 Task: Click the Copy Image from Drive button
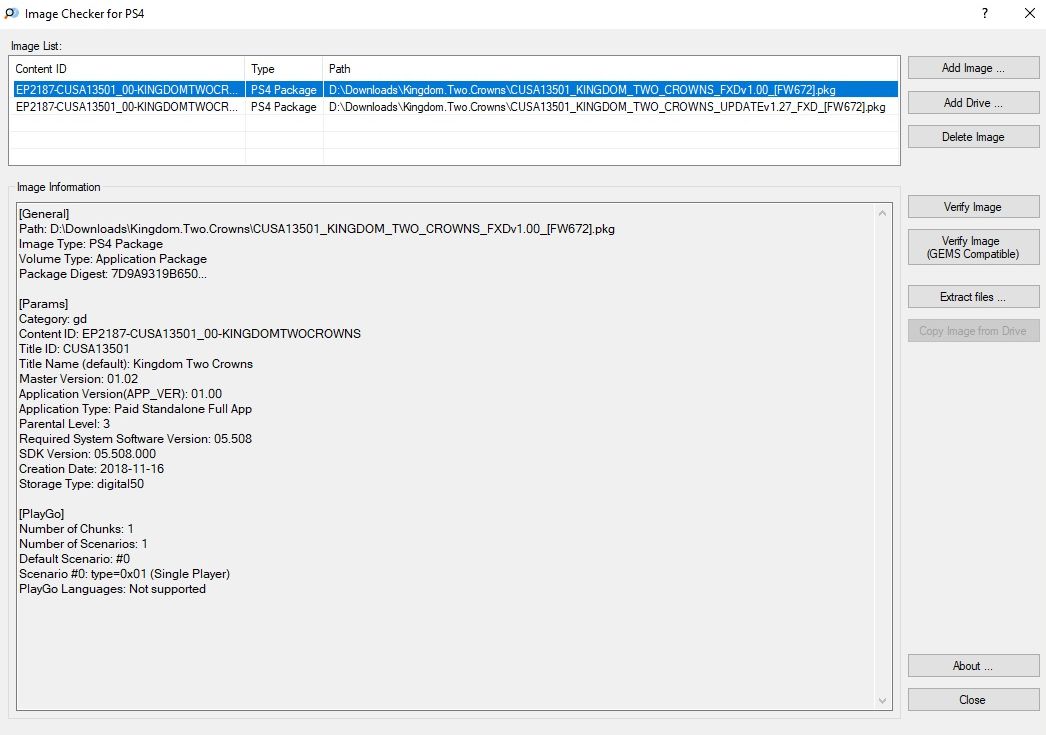click(x=973, y=331)
